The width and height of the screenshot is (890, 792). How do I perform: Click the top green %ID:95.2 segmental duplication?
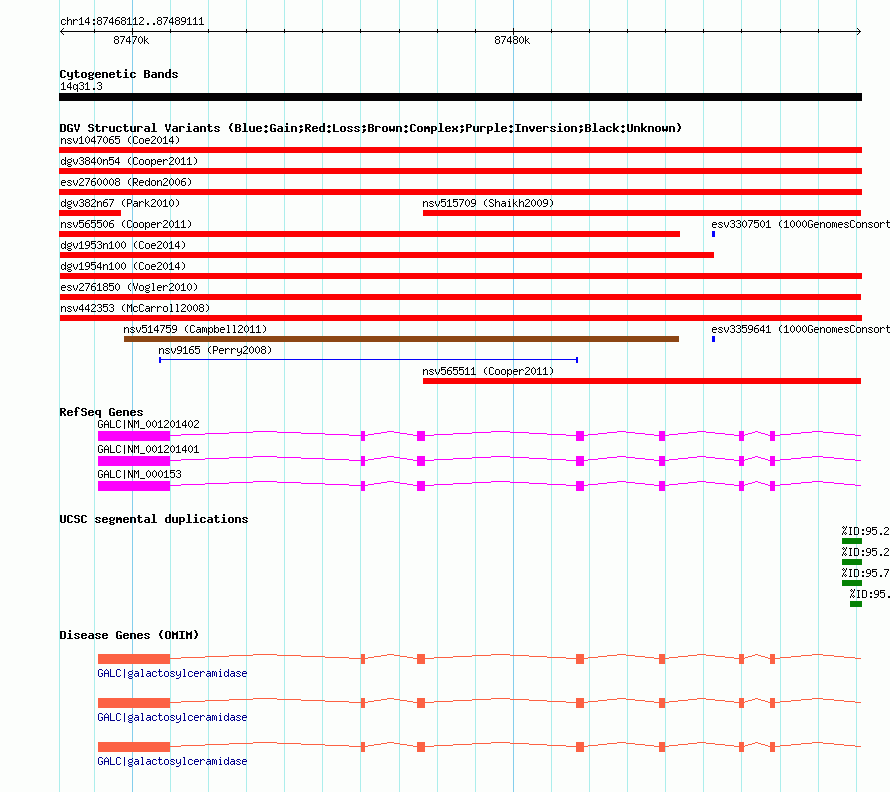[x=852, y=541]
